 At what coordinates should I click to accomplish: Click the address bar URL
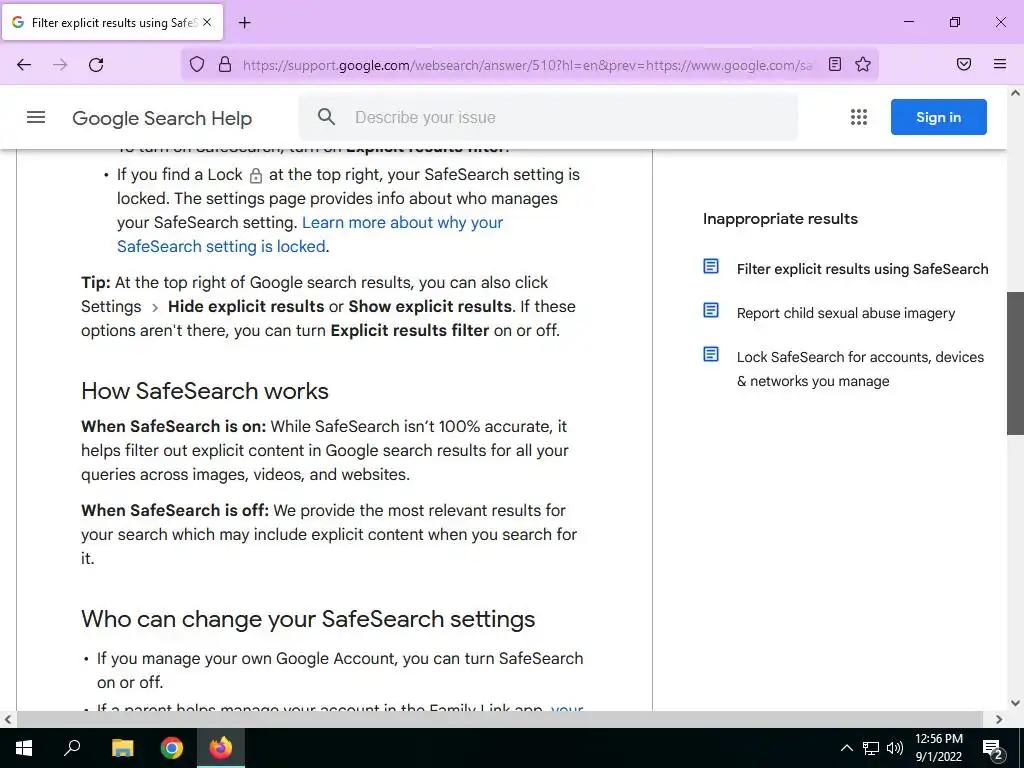pos(528,65)
